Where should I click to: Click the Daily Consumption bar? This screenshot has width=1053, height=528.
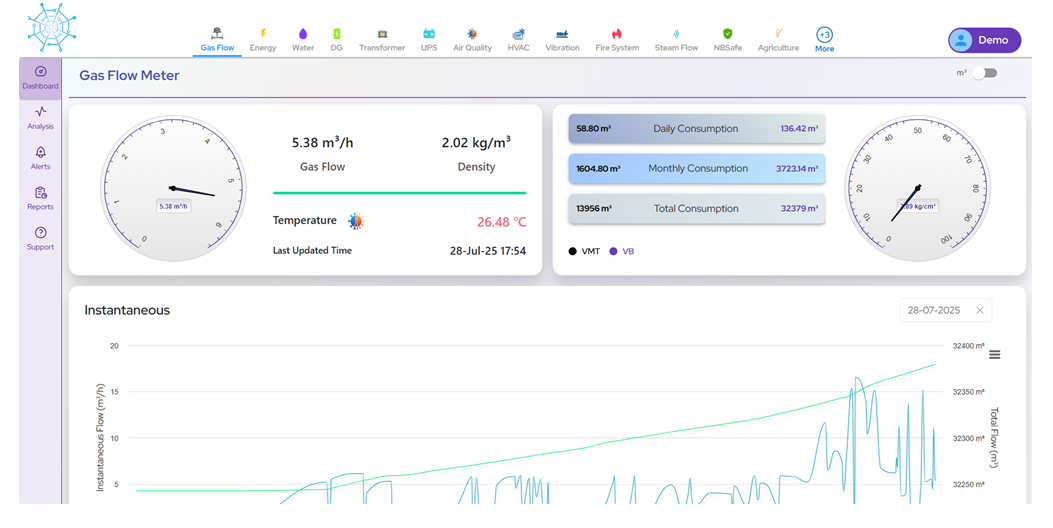pos(696,128)
